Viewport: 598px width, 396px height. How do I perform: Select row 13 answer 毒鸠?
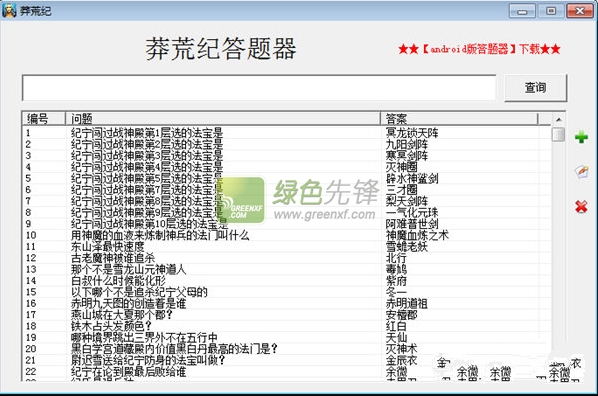(286, 269)
